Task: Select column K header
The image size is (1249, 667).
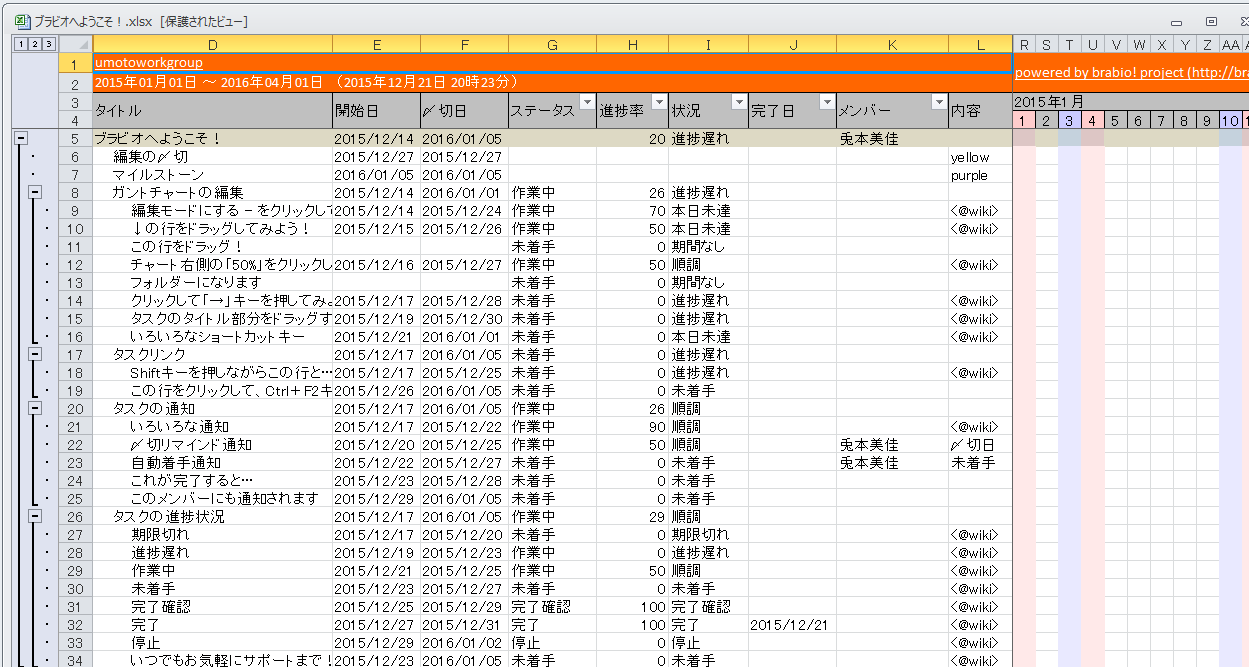Action: 893,44
